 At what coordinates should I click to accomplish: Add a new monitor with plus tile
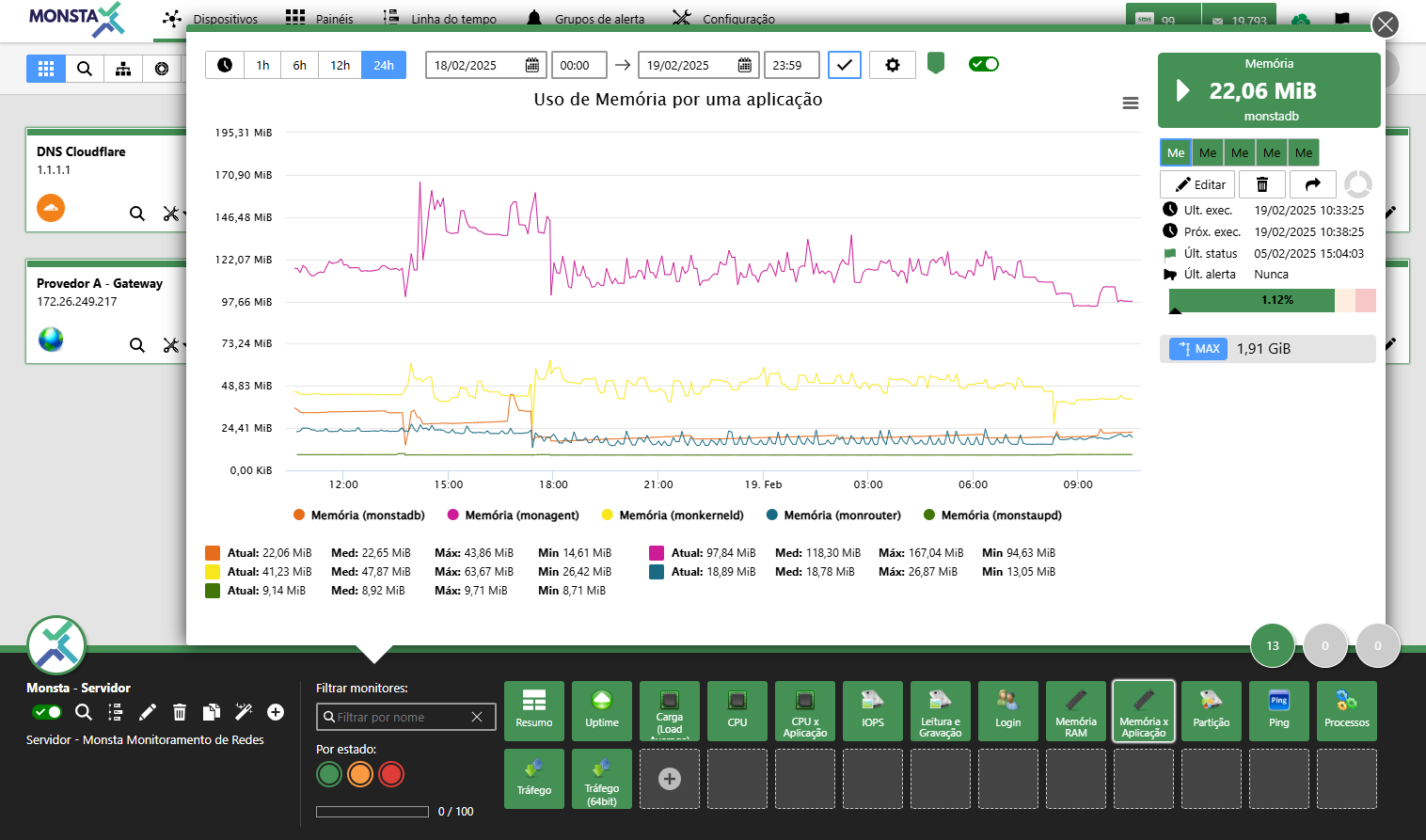[670, 779]
